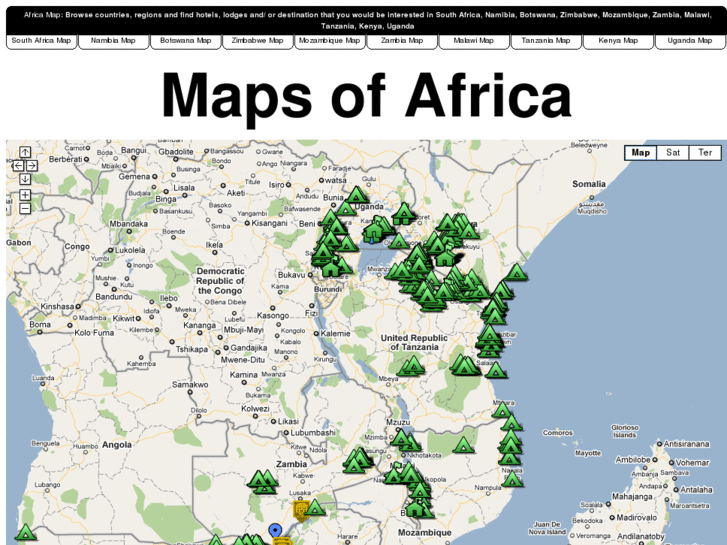Image resolution: width=727 pixels, height=545 pixels.
Task: Pan the map up with the arrow
Action: (x=25, y=152)
